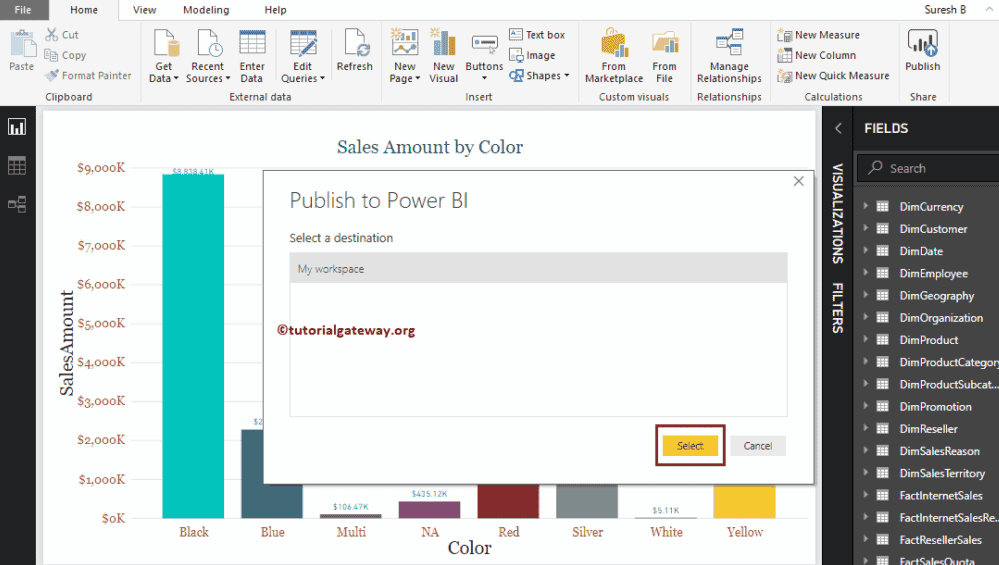This screenshot has height=565, width=999.
Task: Click the Cut scissors icon
Action: 51,34
